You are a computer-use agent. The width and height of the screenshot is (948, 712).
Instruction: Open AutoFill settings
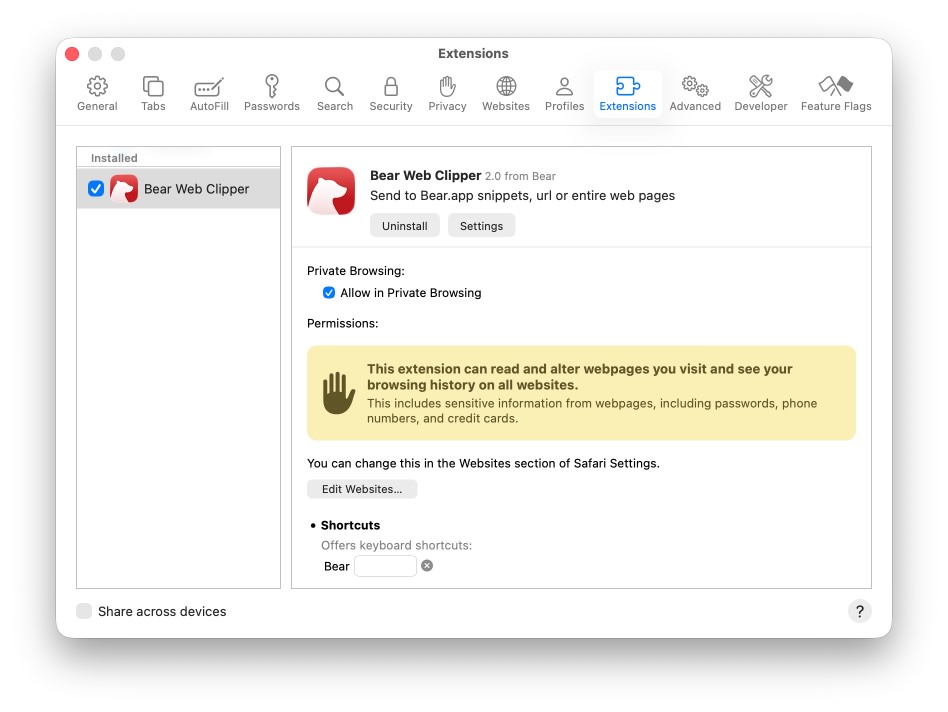coord(209,94)
